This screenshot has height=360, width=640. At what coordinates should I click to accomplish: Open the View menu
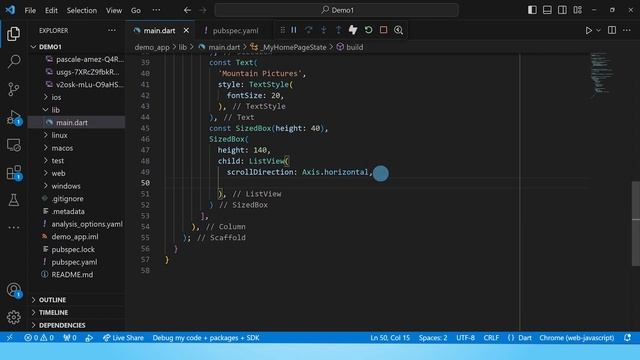click(114, 10)
